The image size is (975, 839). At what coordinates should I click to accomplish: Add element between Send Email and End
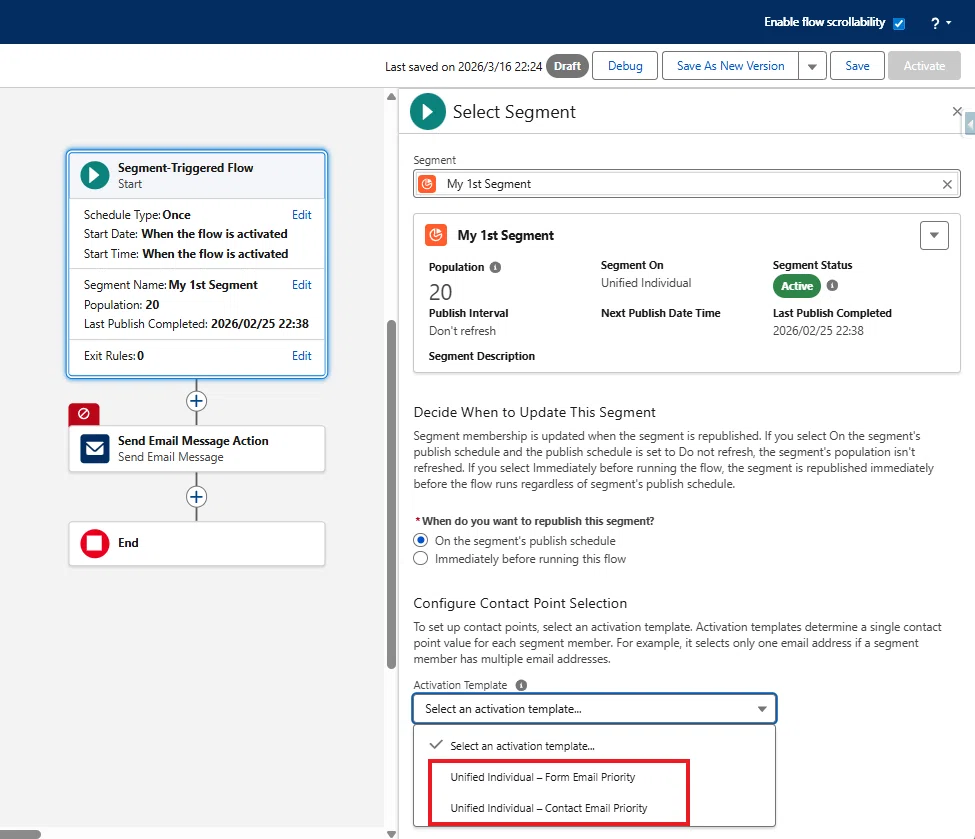[x=196, y=496]
